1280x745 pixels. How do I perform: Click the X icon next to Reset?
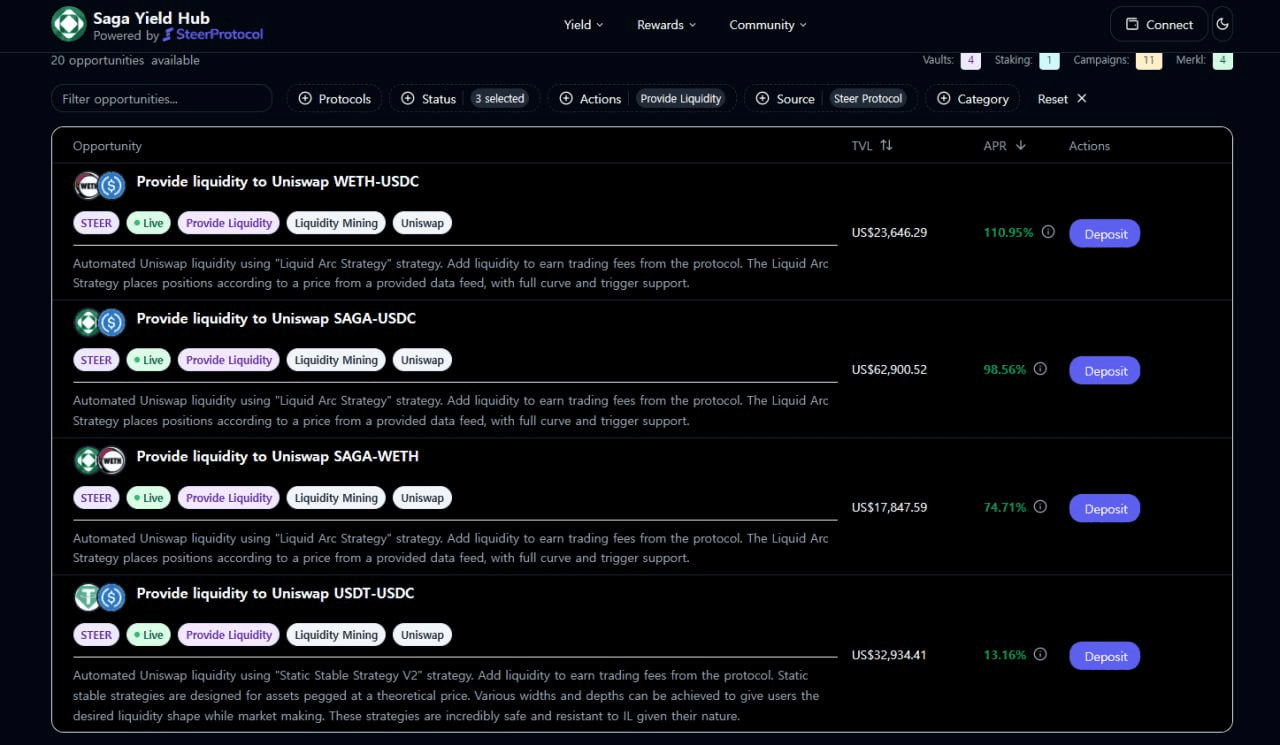1082,98
